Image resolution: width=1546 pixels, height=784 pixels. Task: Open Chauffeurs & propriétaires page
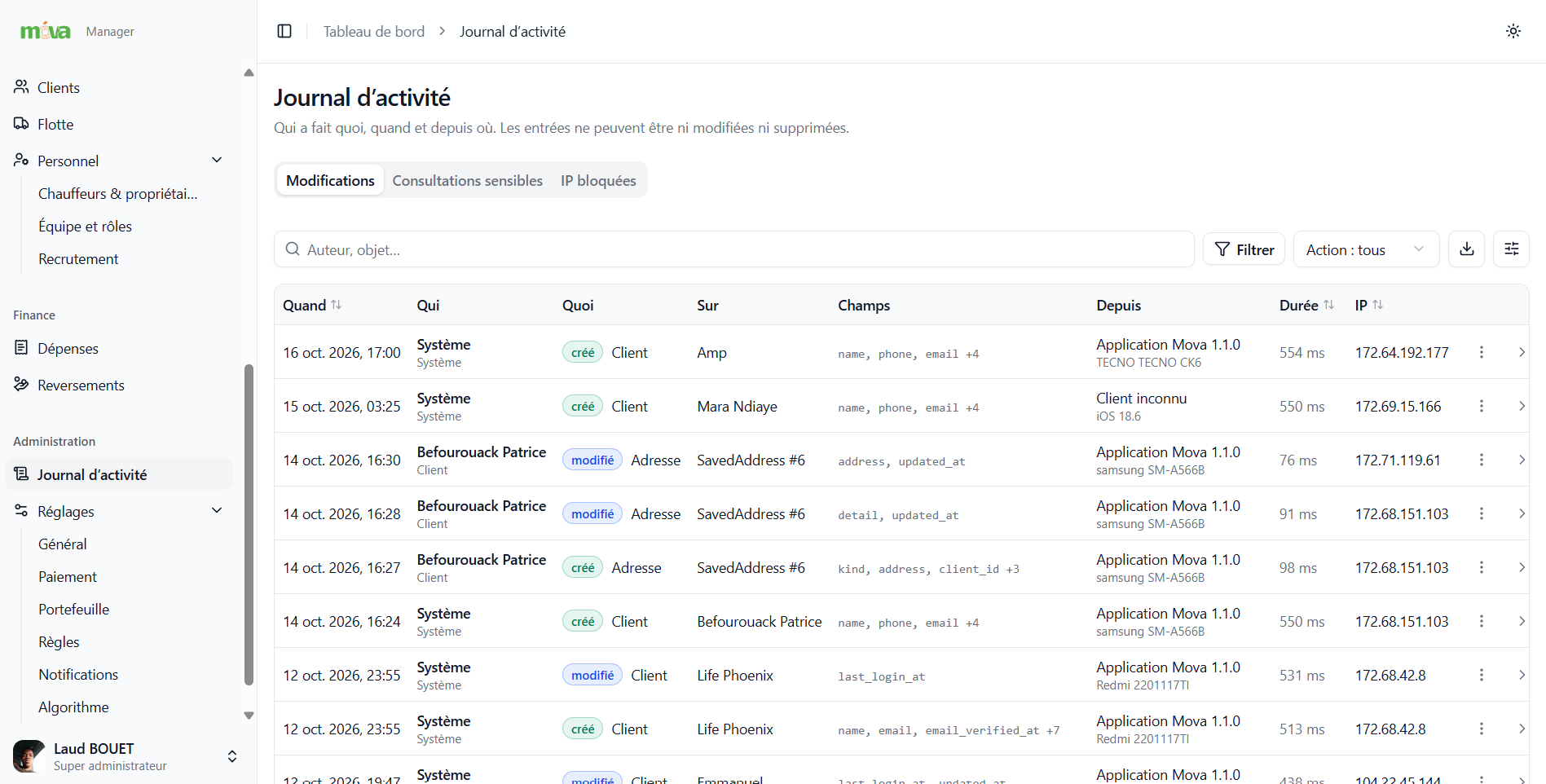coord(118,193)
